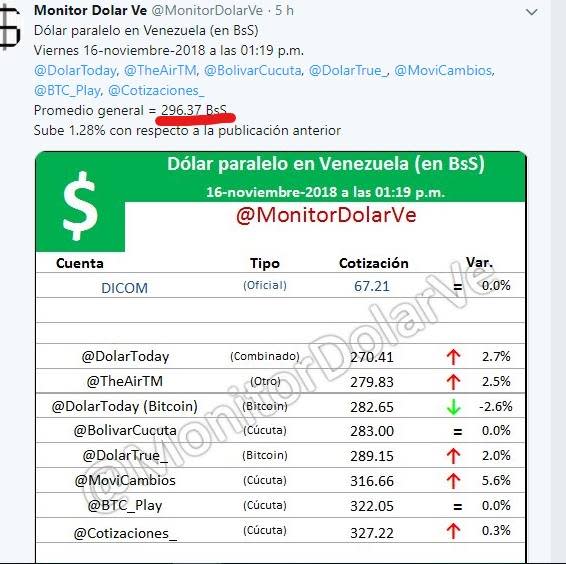Image resolution: width=566 pixels, height=564 pixels.
Task: Click the Monitor Dolar Ve account name
Action: click(91, 10)
